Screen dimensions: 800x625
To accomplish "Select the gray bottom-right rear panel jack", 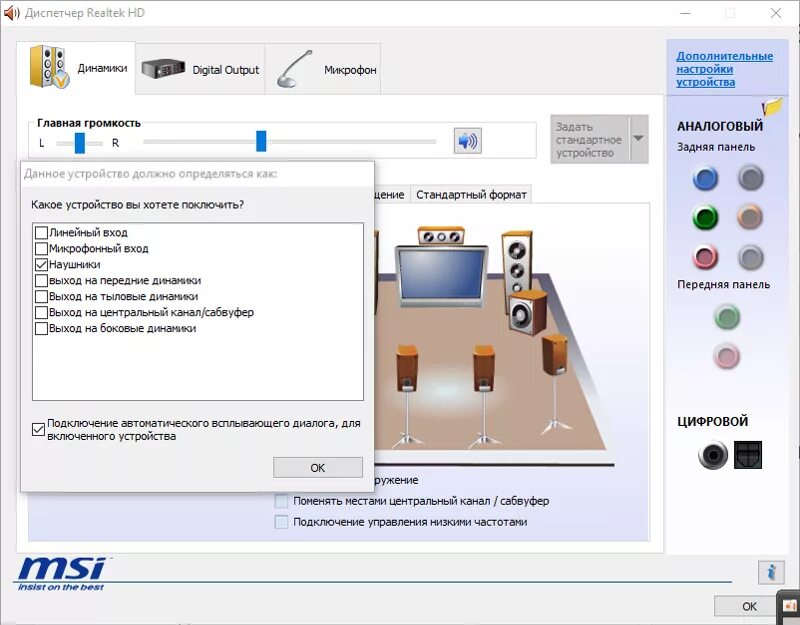I will pyautogui.click(x=751, y=257).
